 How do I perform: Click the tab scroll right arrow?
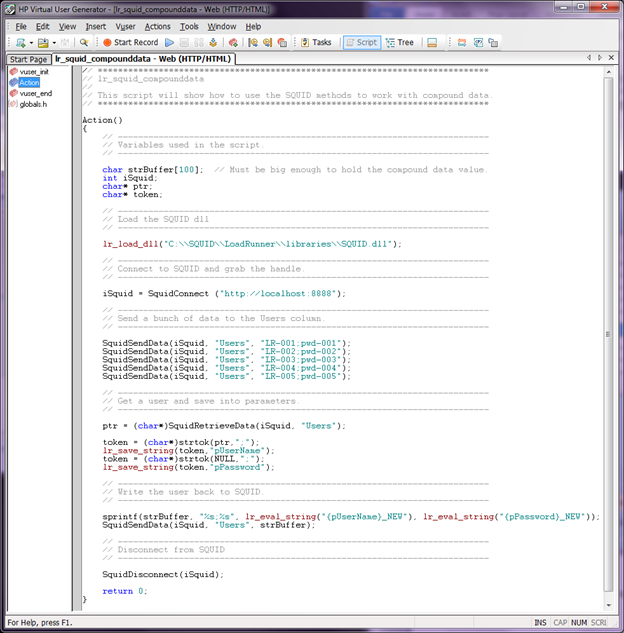(x=600, y=58)
